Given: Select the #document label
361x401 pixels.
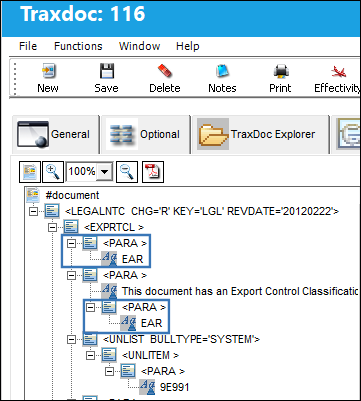Looking at the screenshot, I should [72, 195].
